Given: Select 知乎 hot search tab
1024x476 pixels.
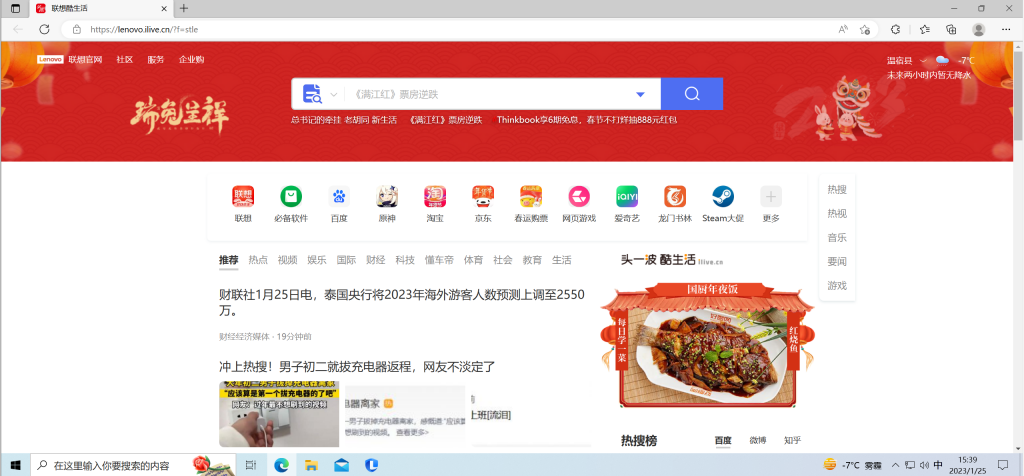Looking at the screenshot, I should [792, 441].
